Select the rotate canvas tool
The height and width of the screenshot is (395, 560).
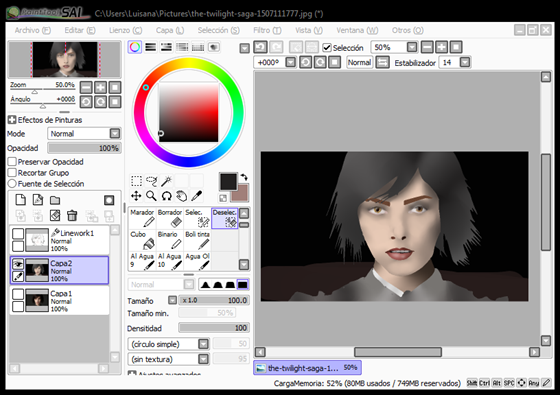click(x=167, y=196)
